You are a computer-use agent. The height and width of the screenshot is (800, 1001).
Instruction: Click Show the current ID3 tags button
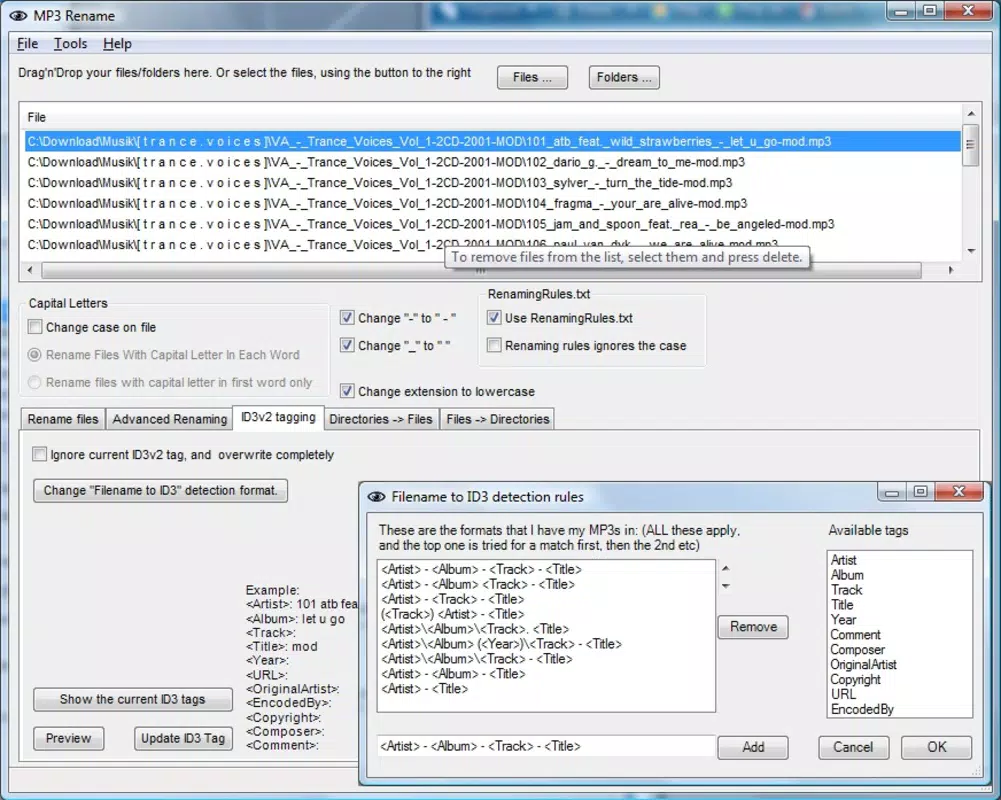pos(133,699)
